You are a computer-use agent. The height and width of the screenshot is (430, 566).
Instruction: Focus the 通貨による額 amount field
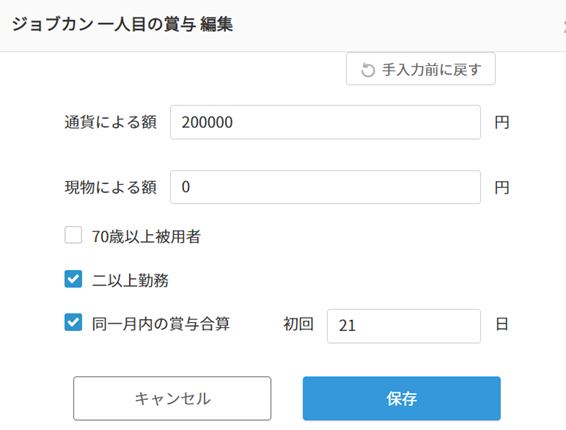click(325, 122)
